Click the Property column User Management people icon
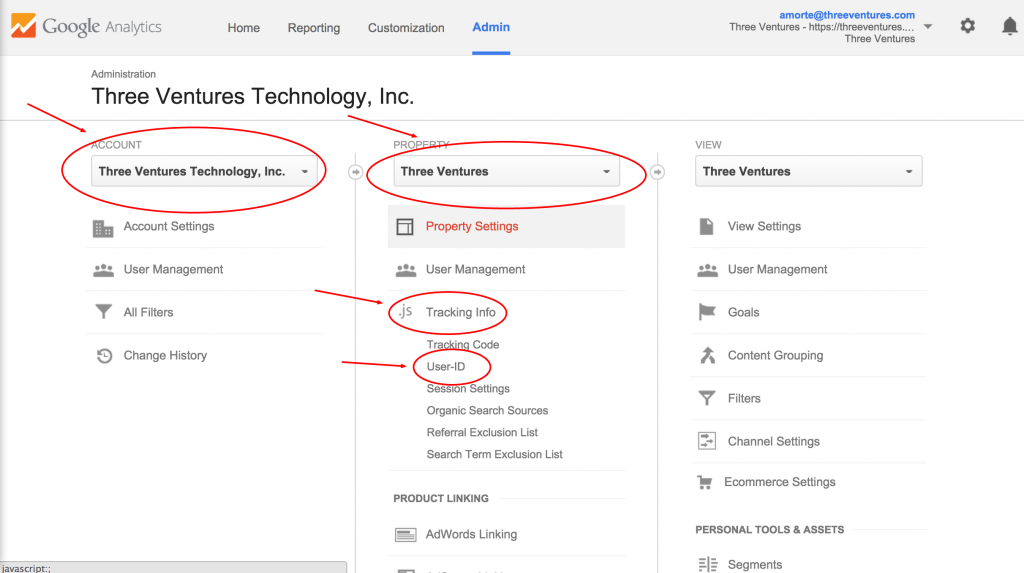The image size is (1024, 573). pyautogui.click(x=406, y=270)
